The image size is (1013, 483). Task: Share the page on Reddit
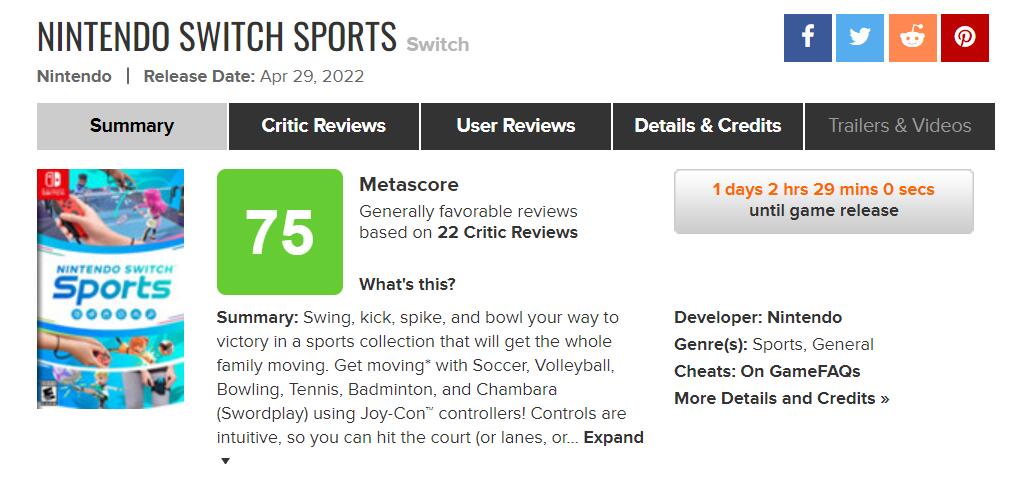point(912,38)
